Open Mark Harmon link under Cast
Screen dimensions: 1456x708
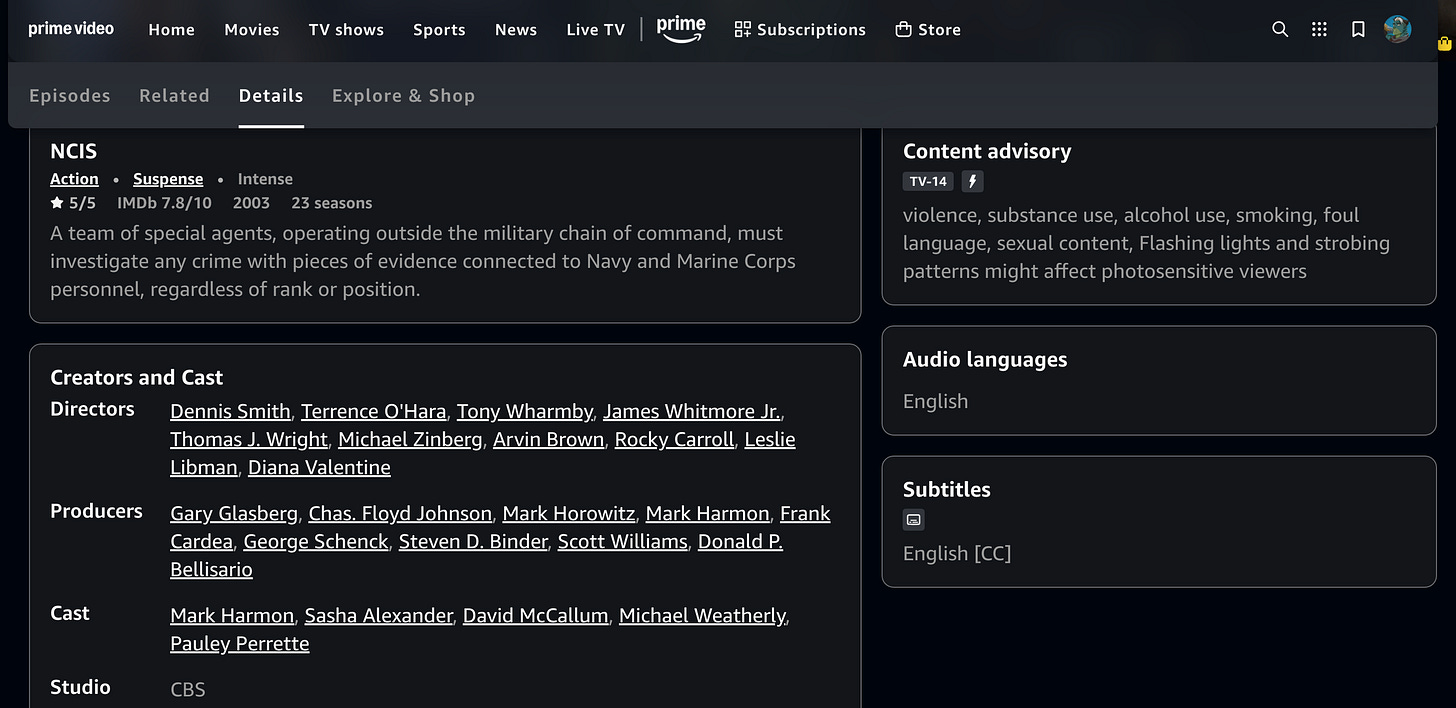[232, 615]
